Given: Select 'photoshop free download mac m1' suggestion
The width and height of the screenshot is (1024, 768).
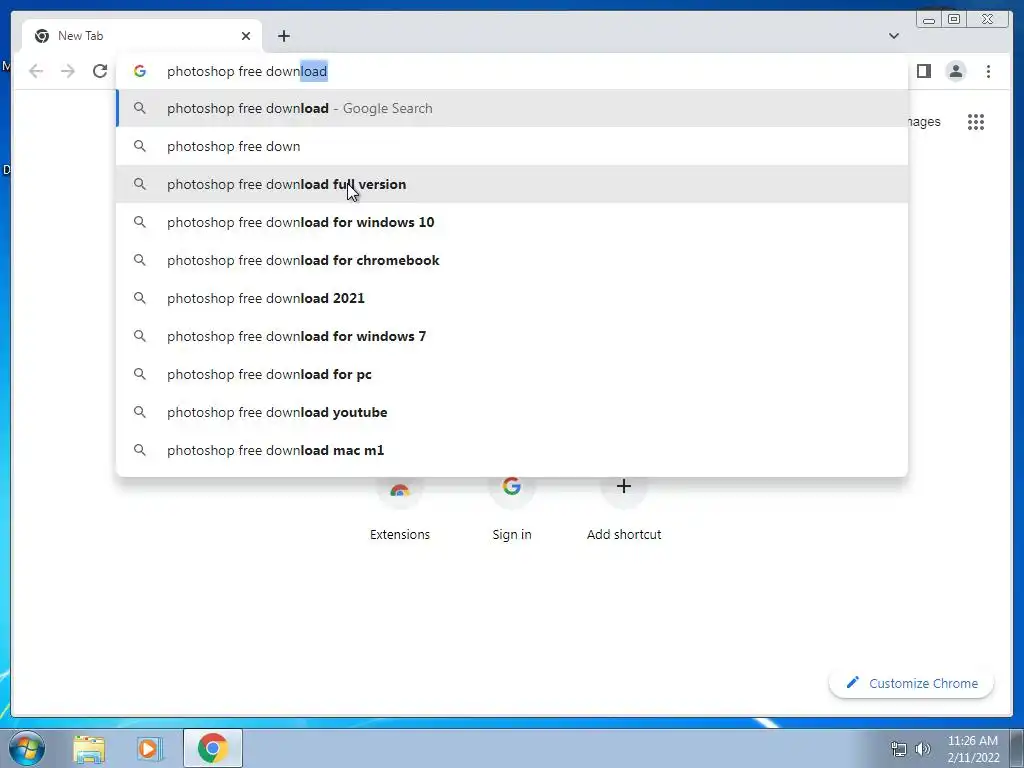Looking at the screenshot, I should [512, 450].
